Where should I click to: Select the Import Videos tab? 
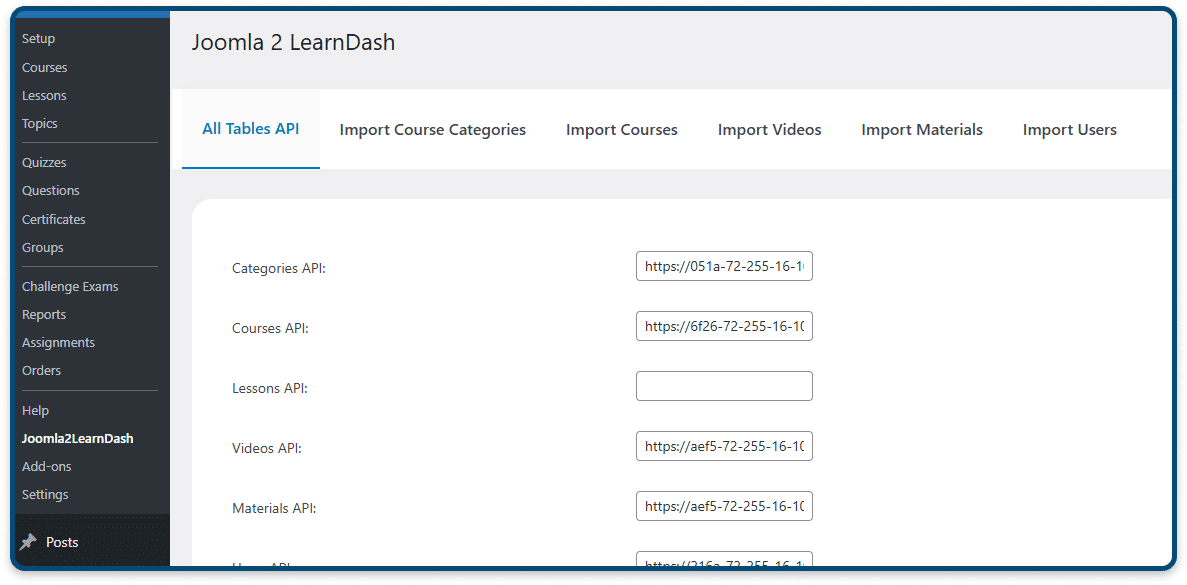(769, 129)
